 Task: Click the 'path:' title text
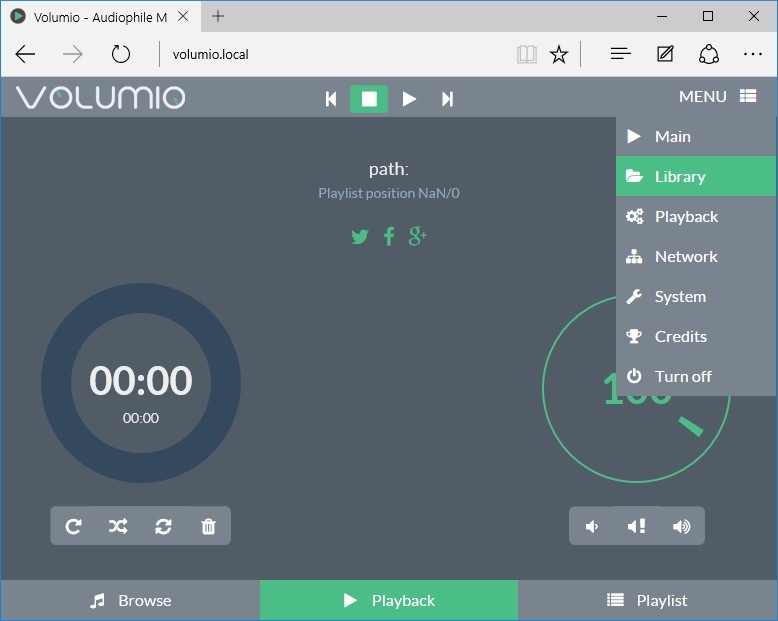coord(389,169)
